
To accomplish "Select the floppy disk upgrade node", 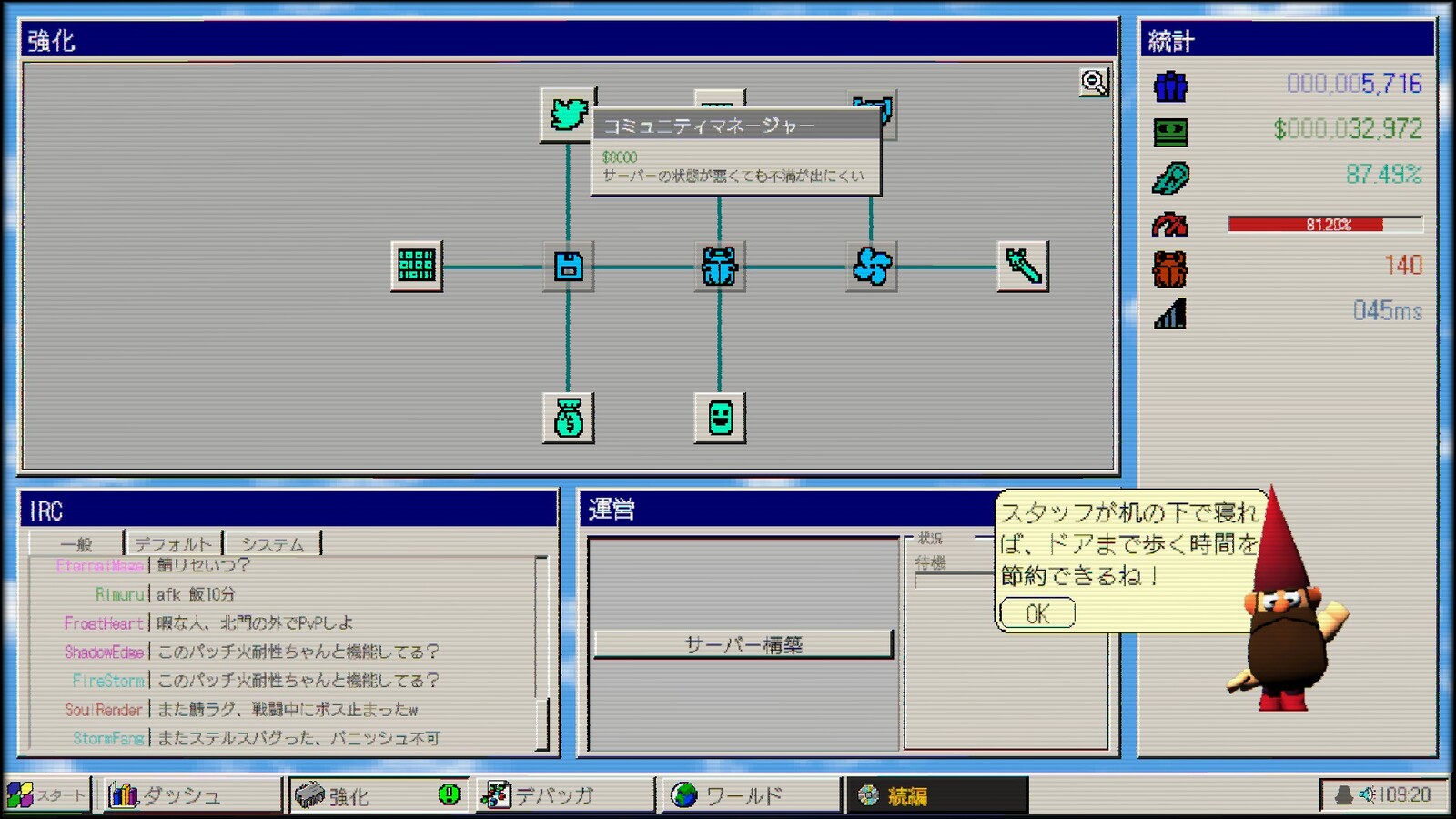I will [569, 267].
